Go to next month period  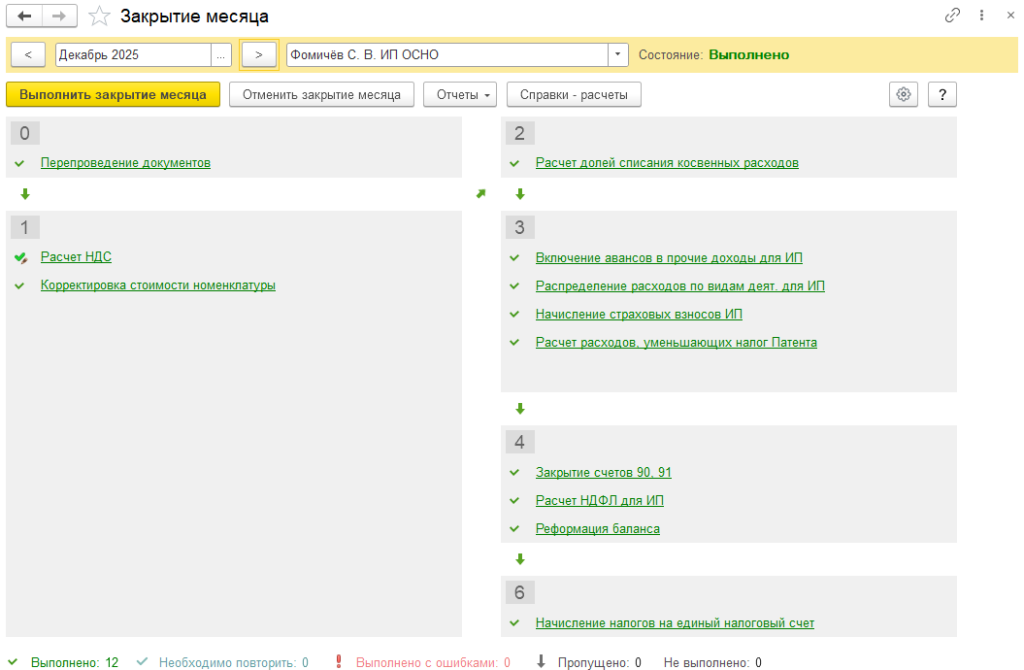[x=259, y=54]
